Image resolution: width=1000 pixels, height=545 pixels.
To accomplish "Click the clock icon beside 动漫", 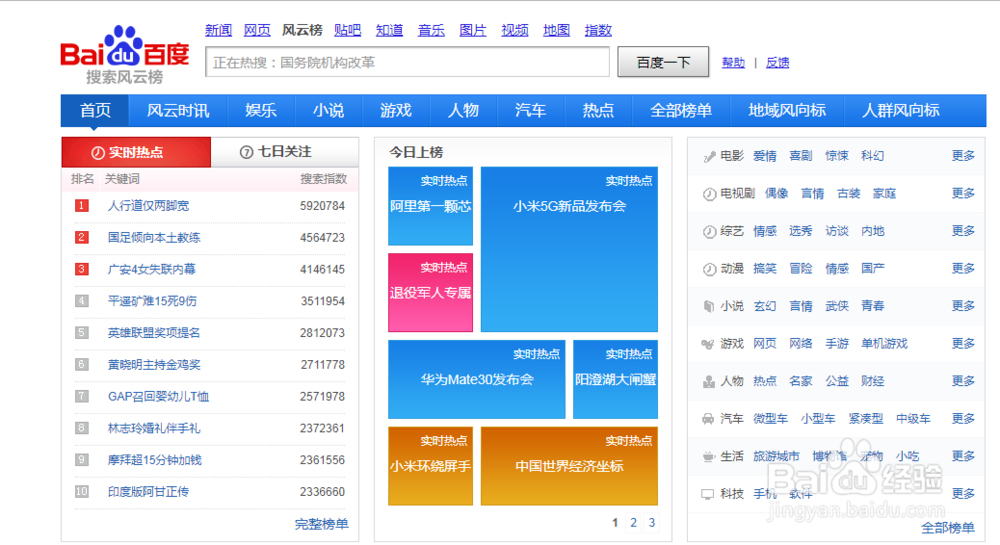I will (x=709, y=269).
